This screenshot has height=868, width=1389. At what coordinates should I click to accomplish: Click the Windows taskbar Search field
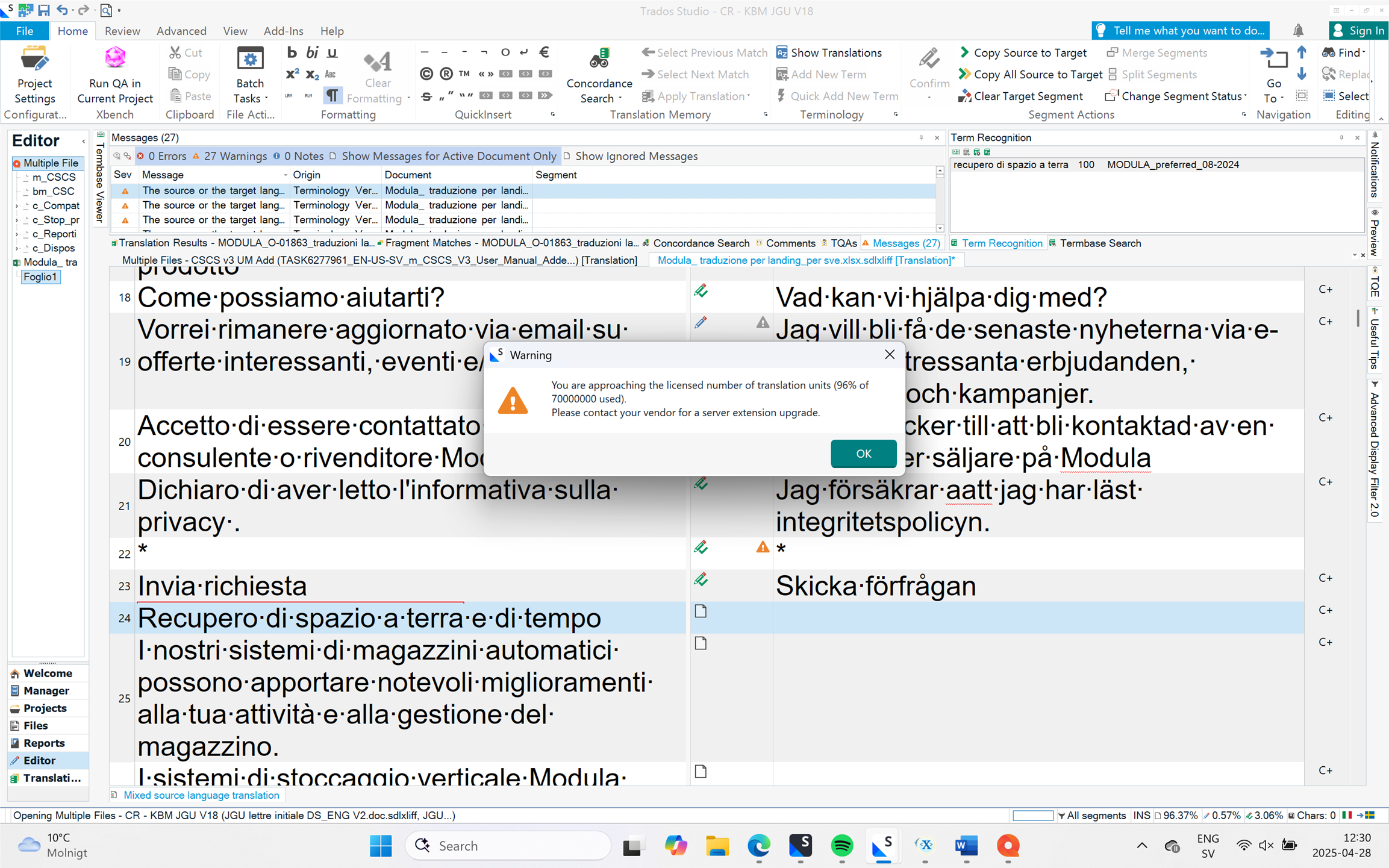coord(508,846)
